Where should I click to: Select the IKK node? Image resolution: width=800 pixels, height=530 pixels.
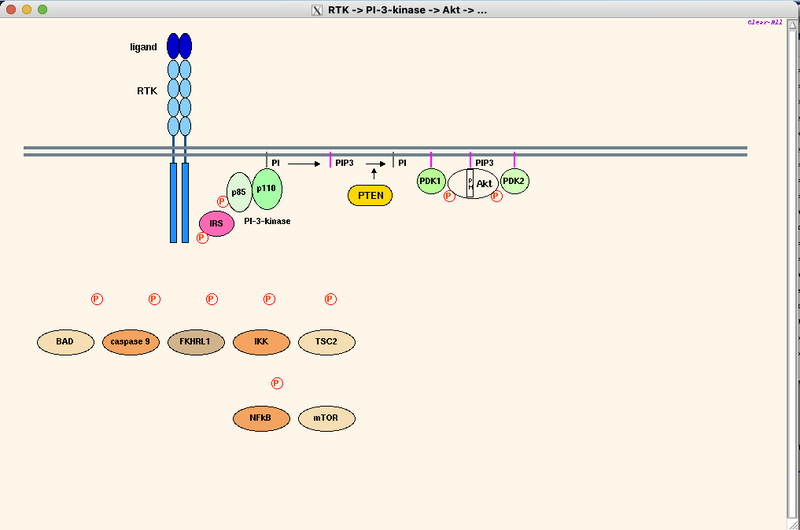(261, 342)
